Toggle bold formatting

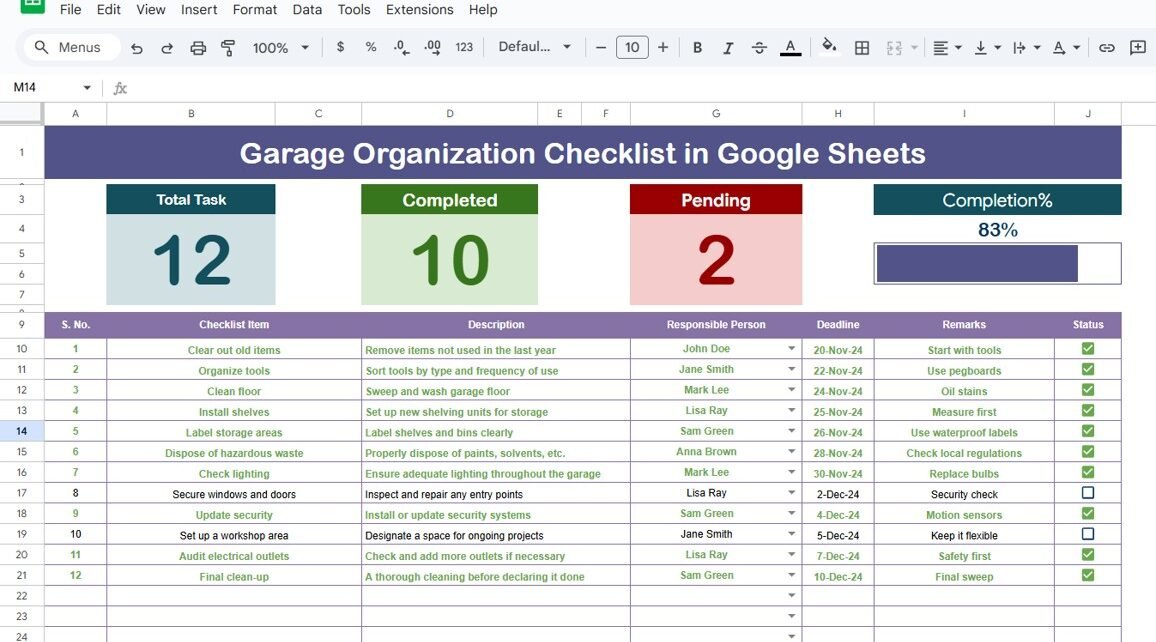point(697,48)
